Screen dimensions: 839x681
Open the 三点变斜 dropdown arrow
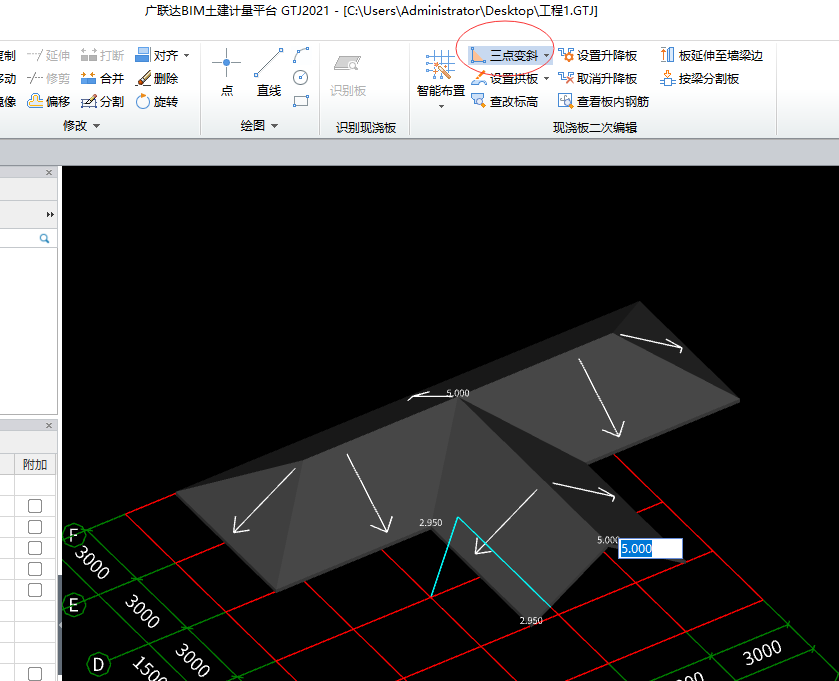coord(546,55)
